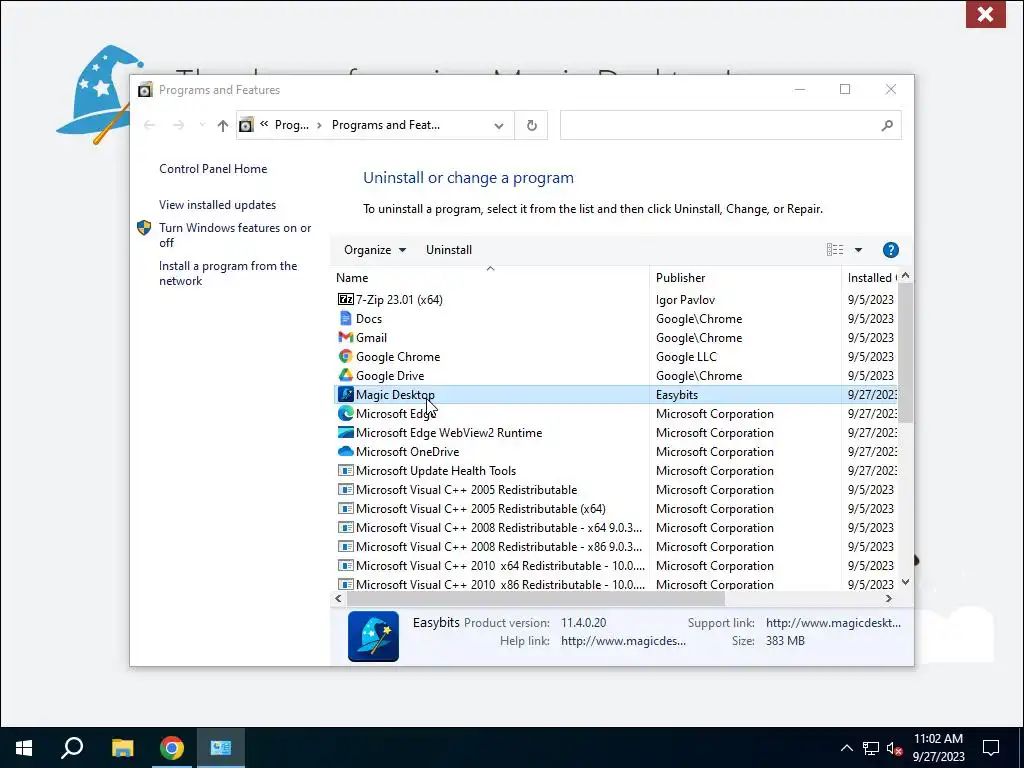Screen dimensions: 1024x768
Task: Click the scroll right arrow of list
Action: pyautogui.click(x=889, y=598)
